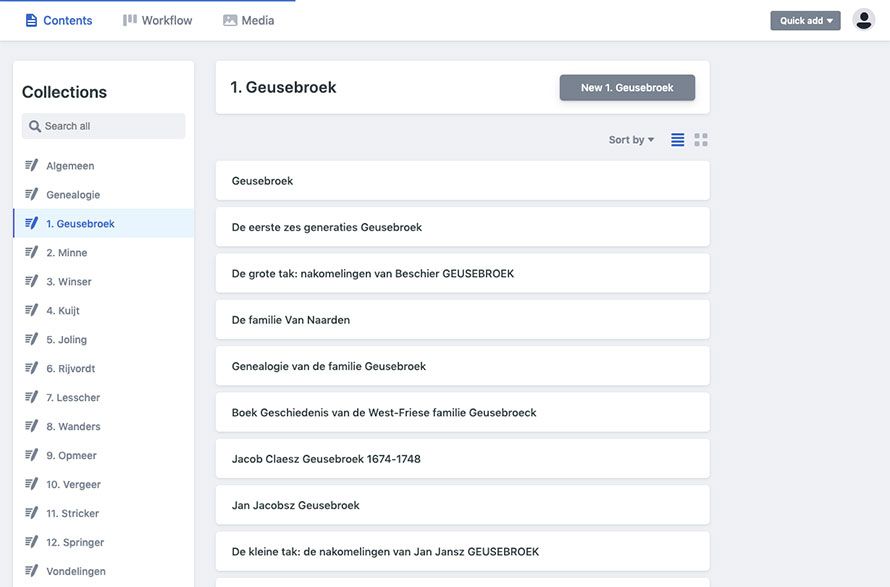Open Boek Geschiedenis van de West-Friese familie entry
The image size is (890, 587).
click(463, 413)
